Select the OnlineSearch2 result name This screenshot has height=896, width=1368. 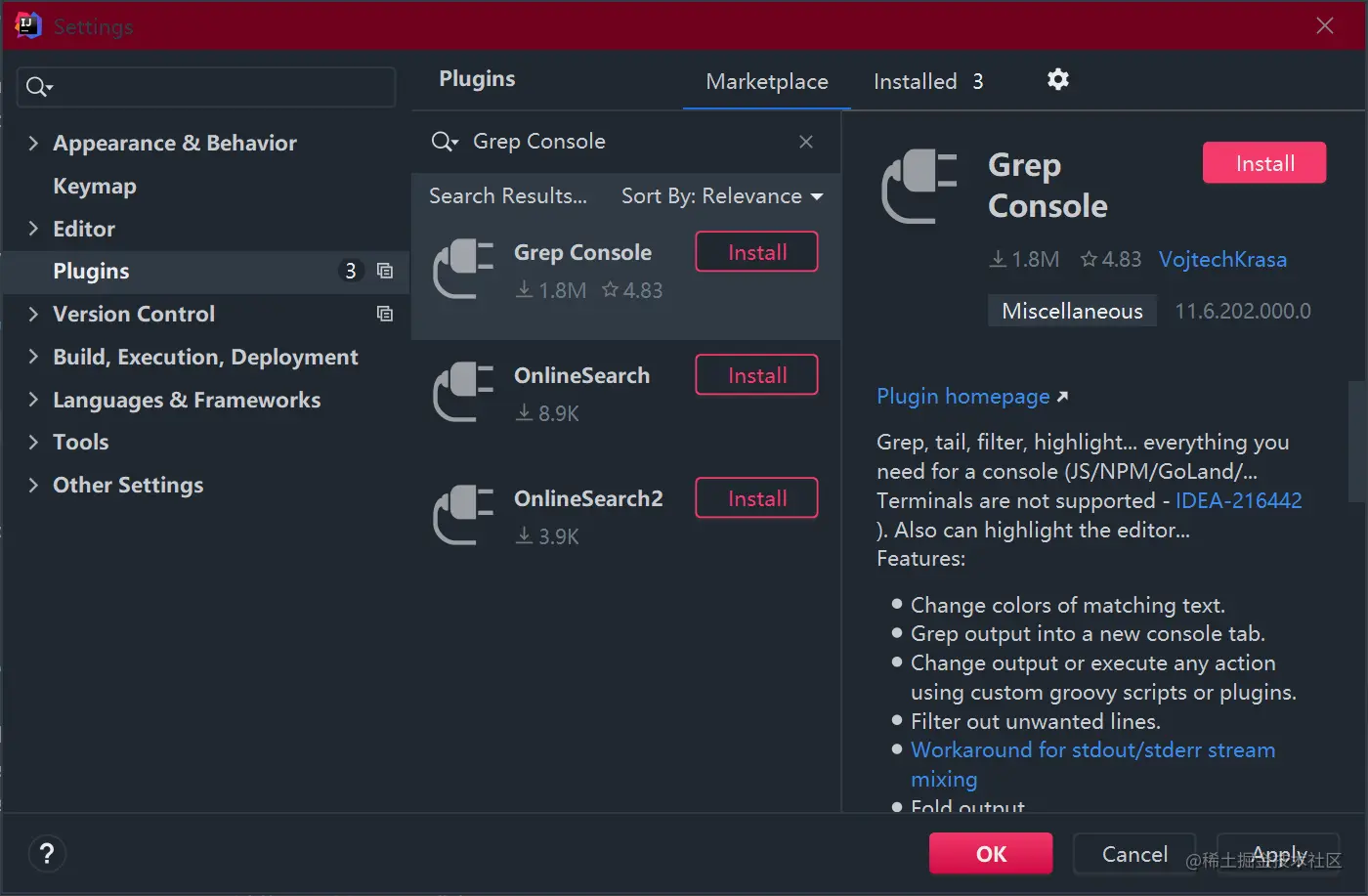(x=588, y=499)
